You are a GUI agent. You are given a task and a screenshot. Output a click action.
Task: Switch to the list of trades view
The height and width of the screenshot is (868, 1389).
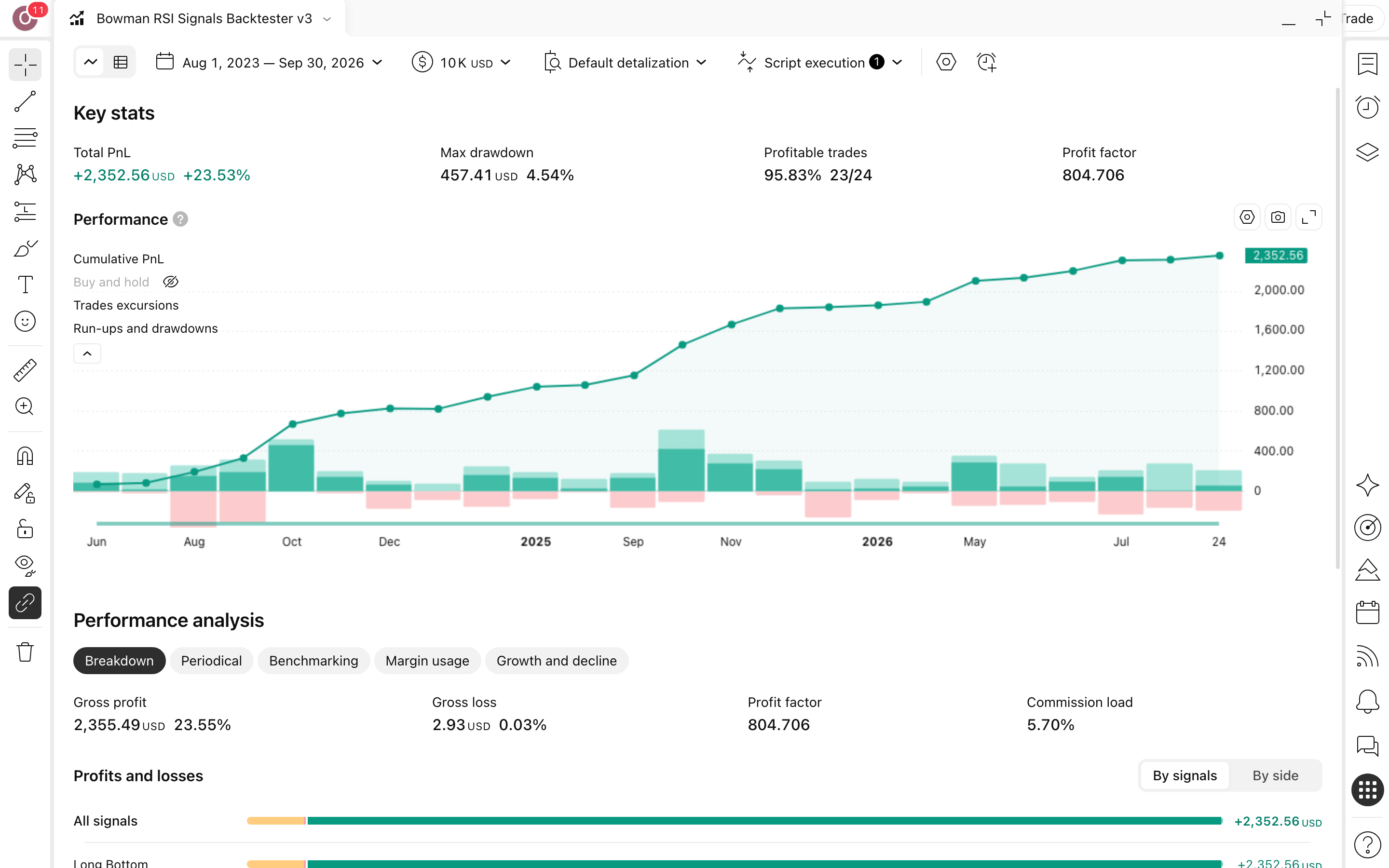click(121, 62)
